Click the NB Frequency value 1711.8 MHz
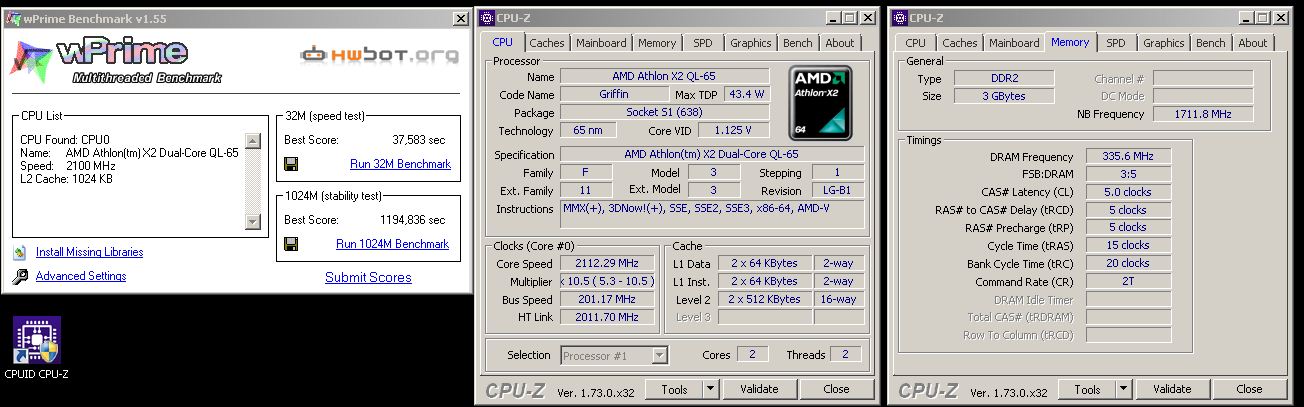Image resolution: width=1304 pixels, height=407 pixels. point(1203,114)
